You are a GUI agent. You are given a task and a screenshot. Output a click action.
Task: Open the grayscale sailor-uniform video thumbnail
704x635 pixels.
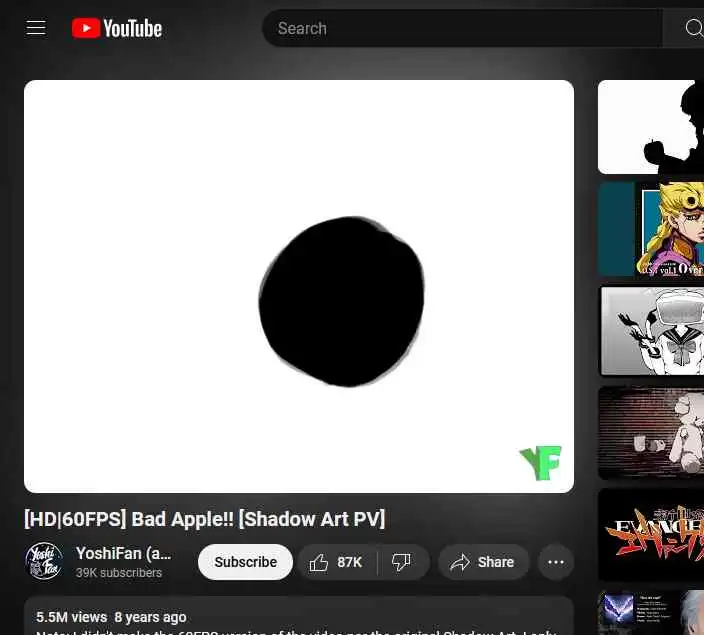click(652, 331)
